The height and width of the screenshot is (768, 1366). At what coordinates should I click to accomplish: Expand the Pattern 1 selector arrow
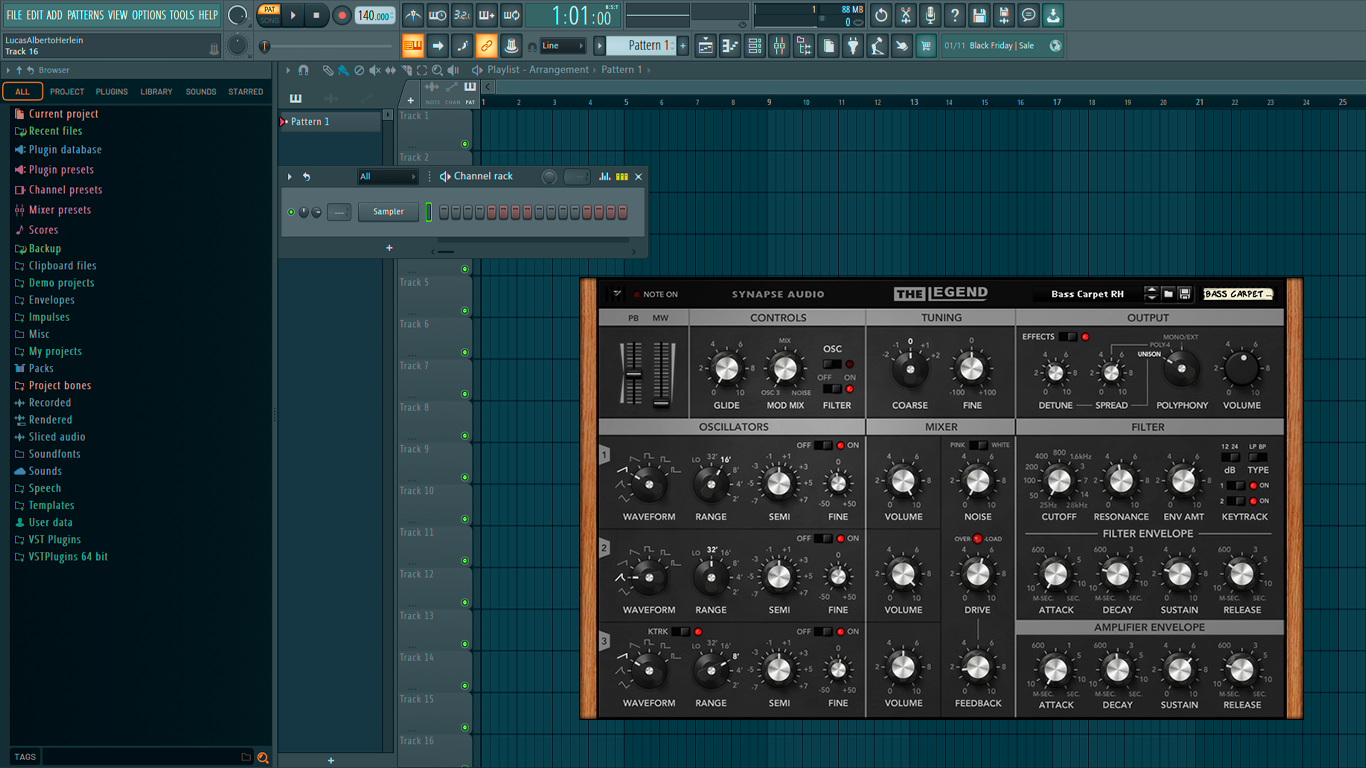coord(600,46)
